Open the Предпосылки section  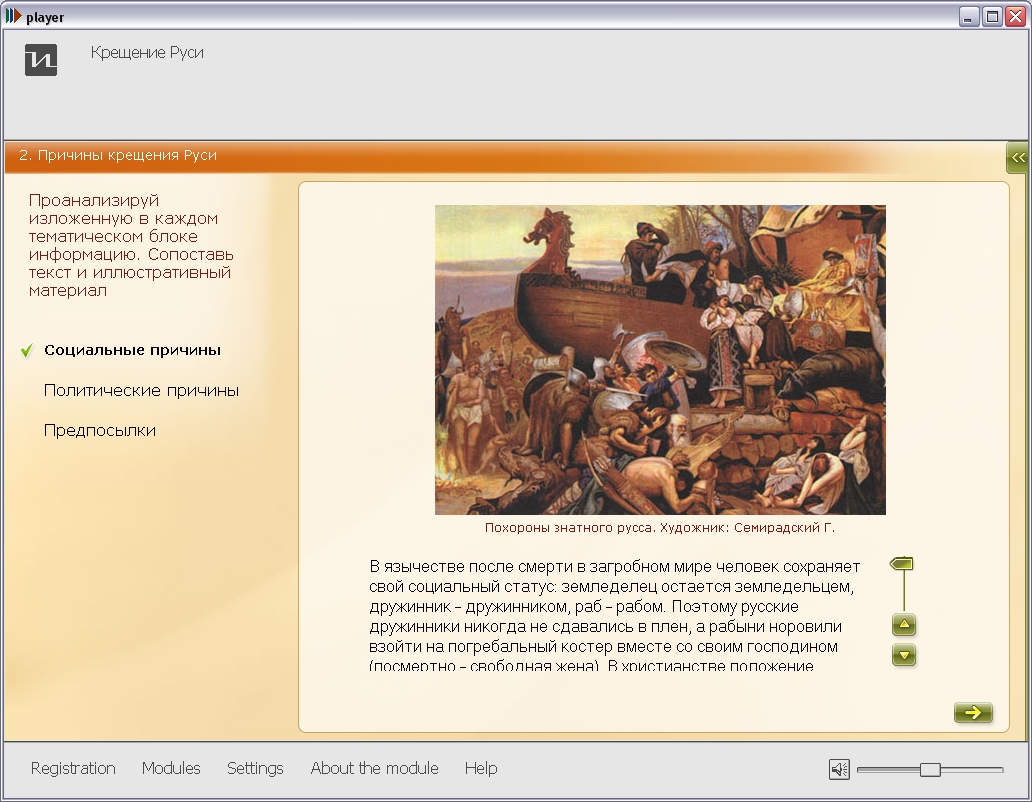[x=100, y=430]
